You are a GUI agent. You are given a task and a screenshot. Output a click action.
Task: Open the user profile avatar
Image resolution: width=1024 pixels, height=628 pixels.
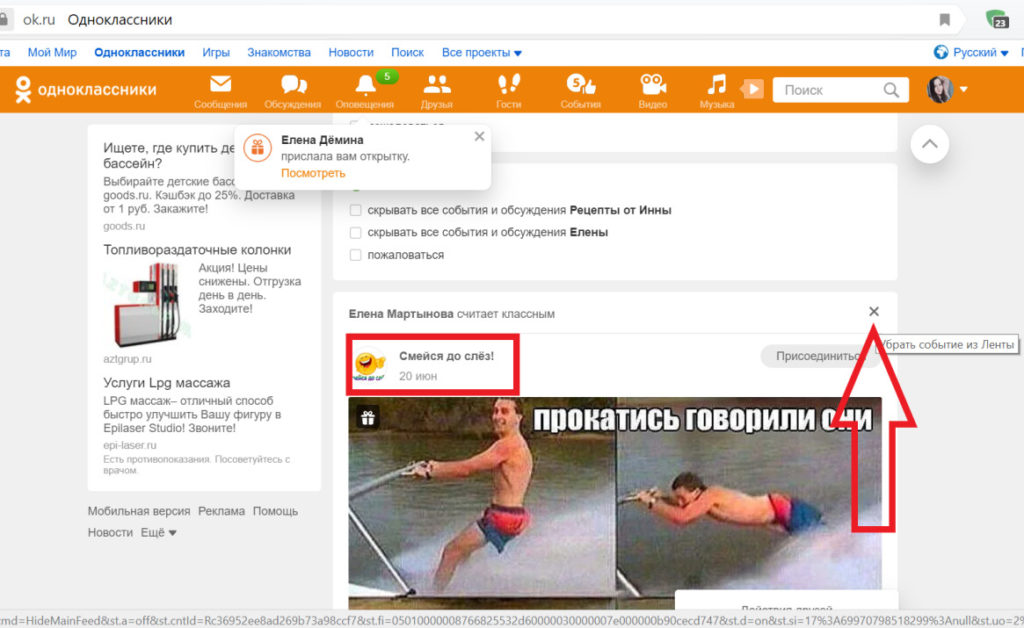coord(939,89)
